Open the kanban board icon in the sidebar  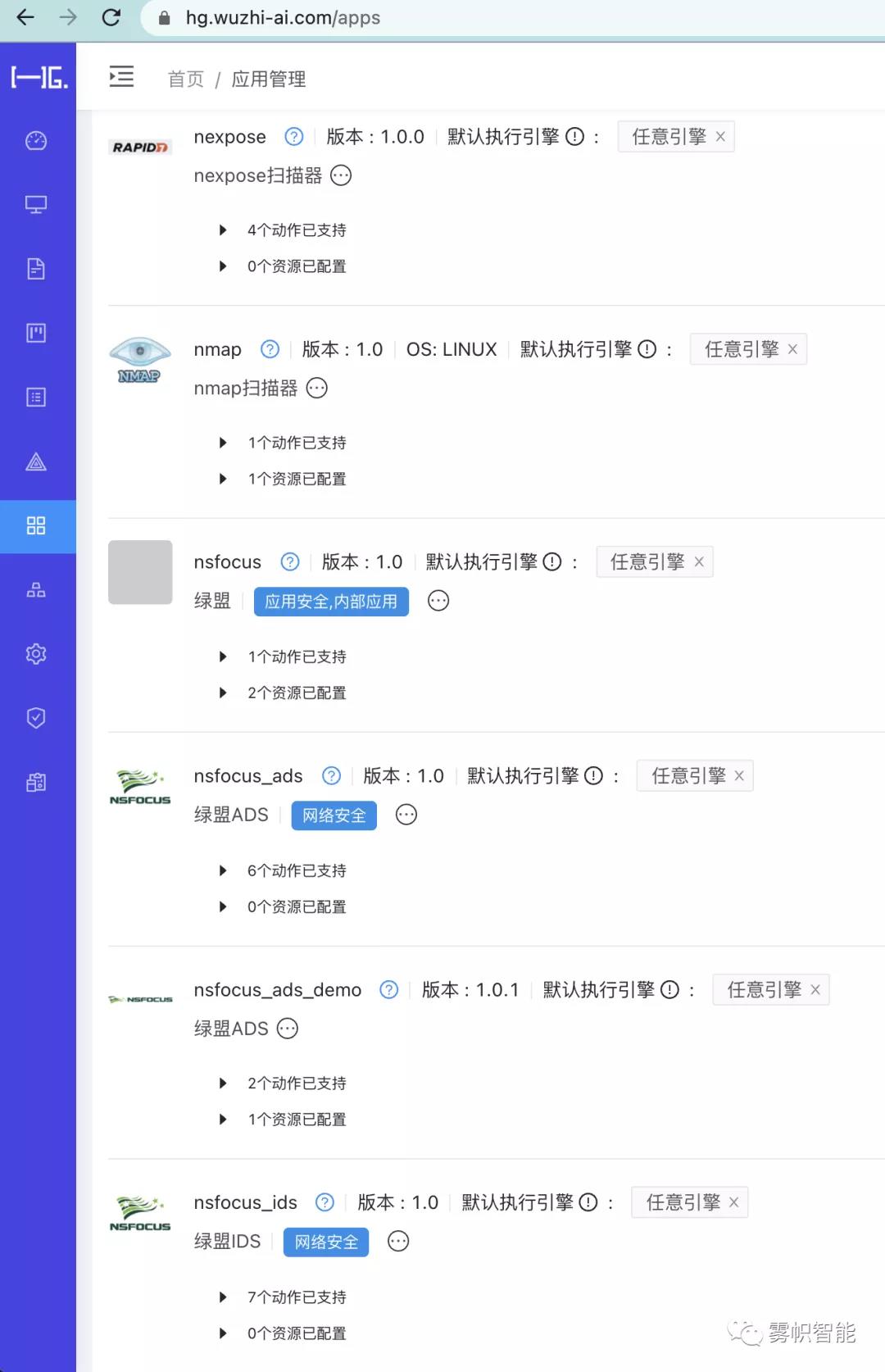[x=36, y=333]
